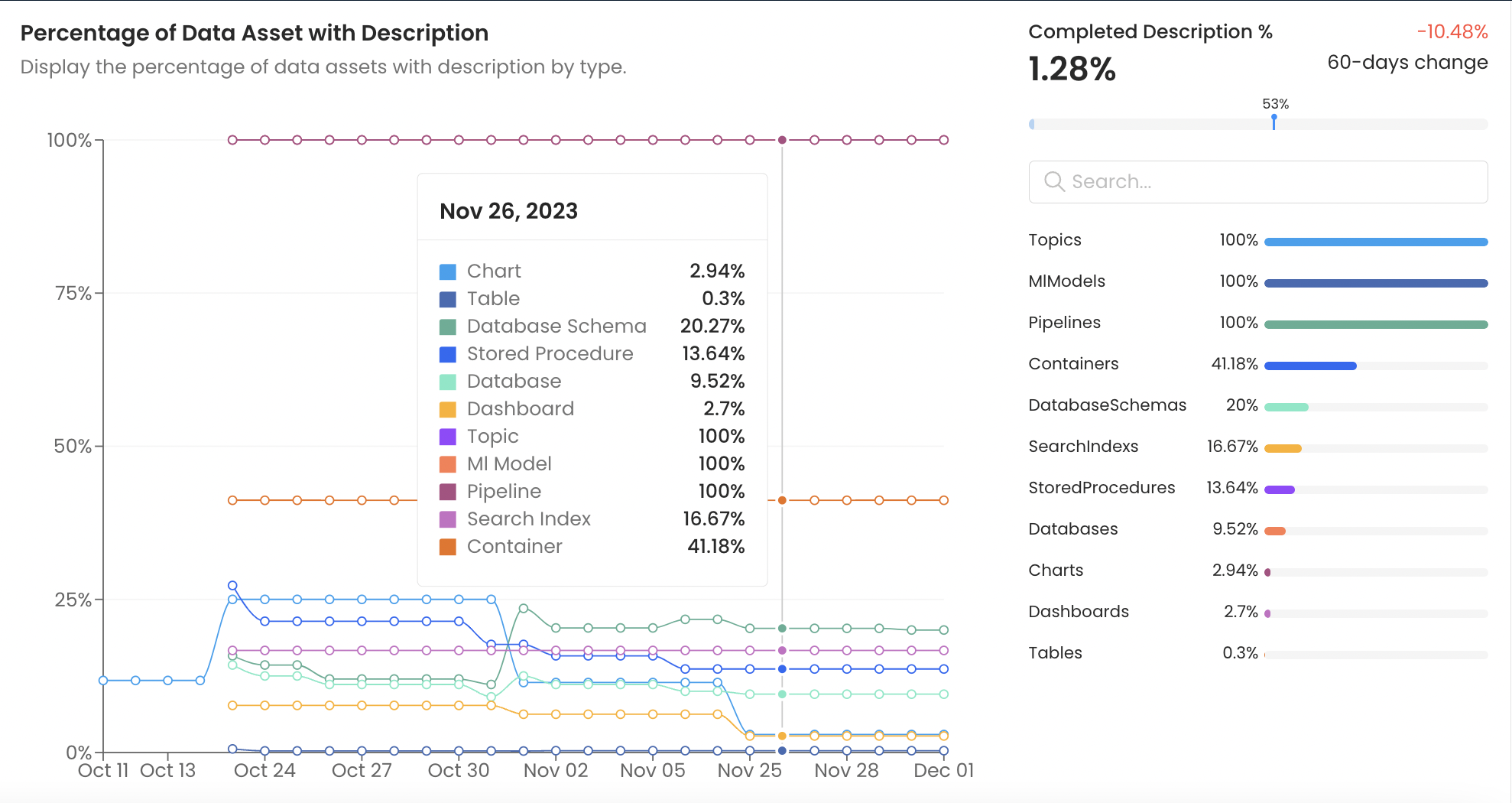
Task: Select the SearchIndexs yellow bar icon
Action: tap(1283, 447)
